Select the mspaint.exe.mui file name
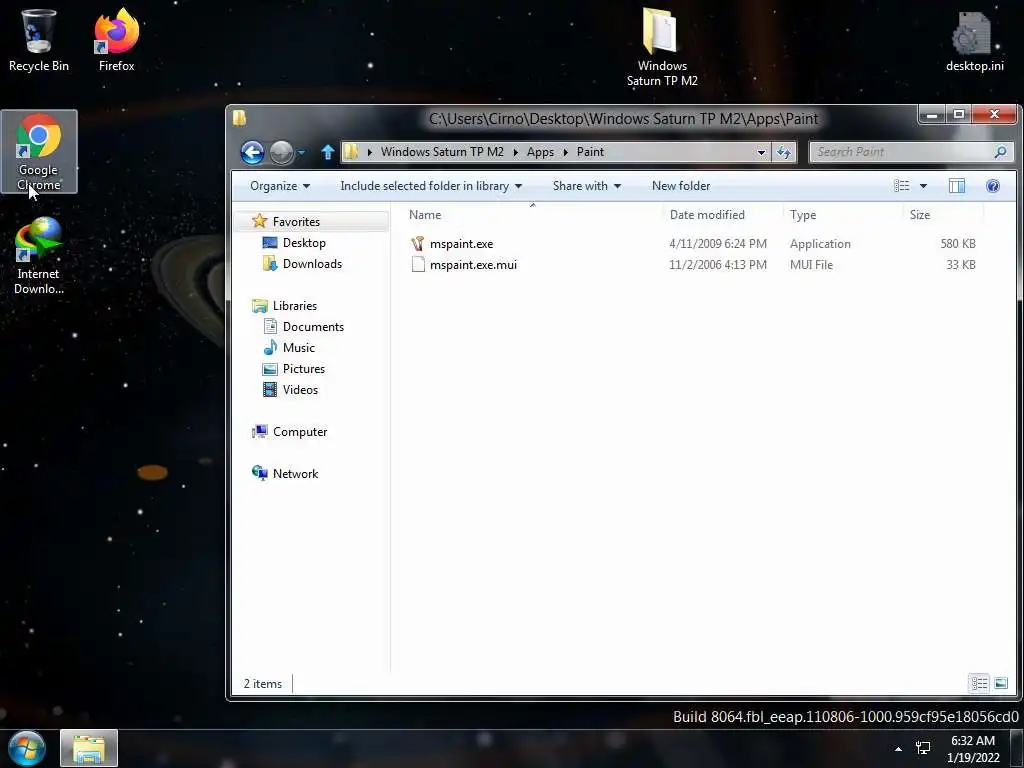The height and width of the screenshot is (768, 1024). (473, 264)
